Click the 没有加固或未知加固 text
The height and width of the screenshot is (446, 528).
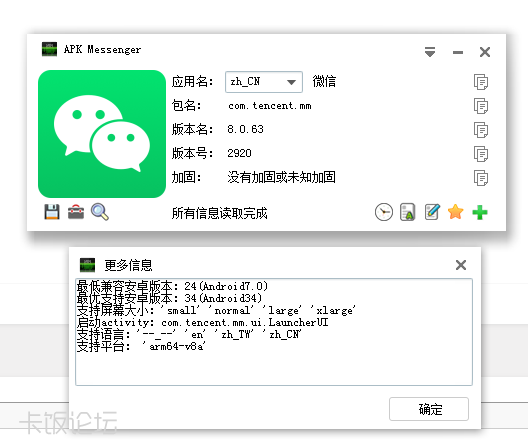[x=282, y=177]
